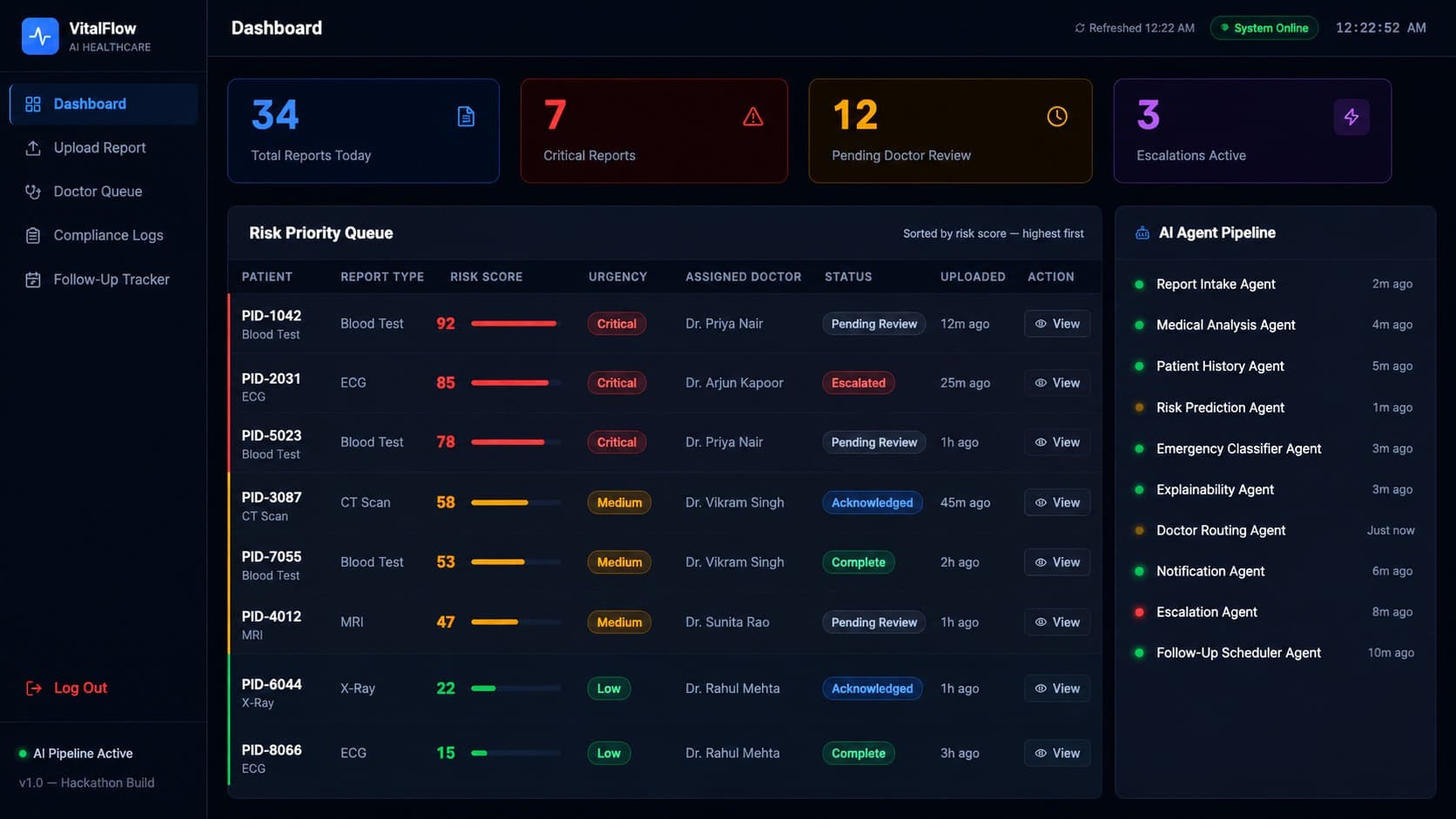1456x819 pixels.
Task: Click the Critical Reports card
Action: coord(654,131)
